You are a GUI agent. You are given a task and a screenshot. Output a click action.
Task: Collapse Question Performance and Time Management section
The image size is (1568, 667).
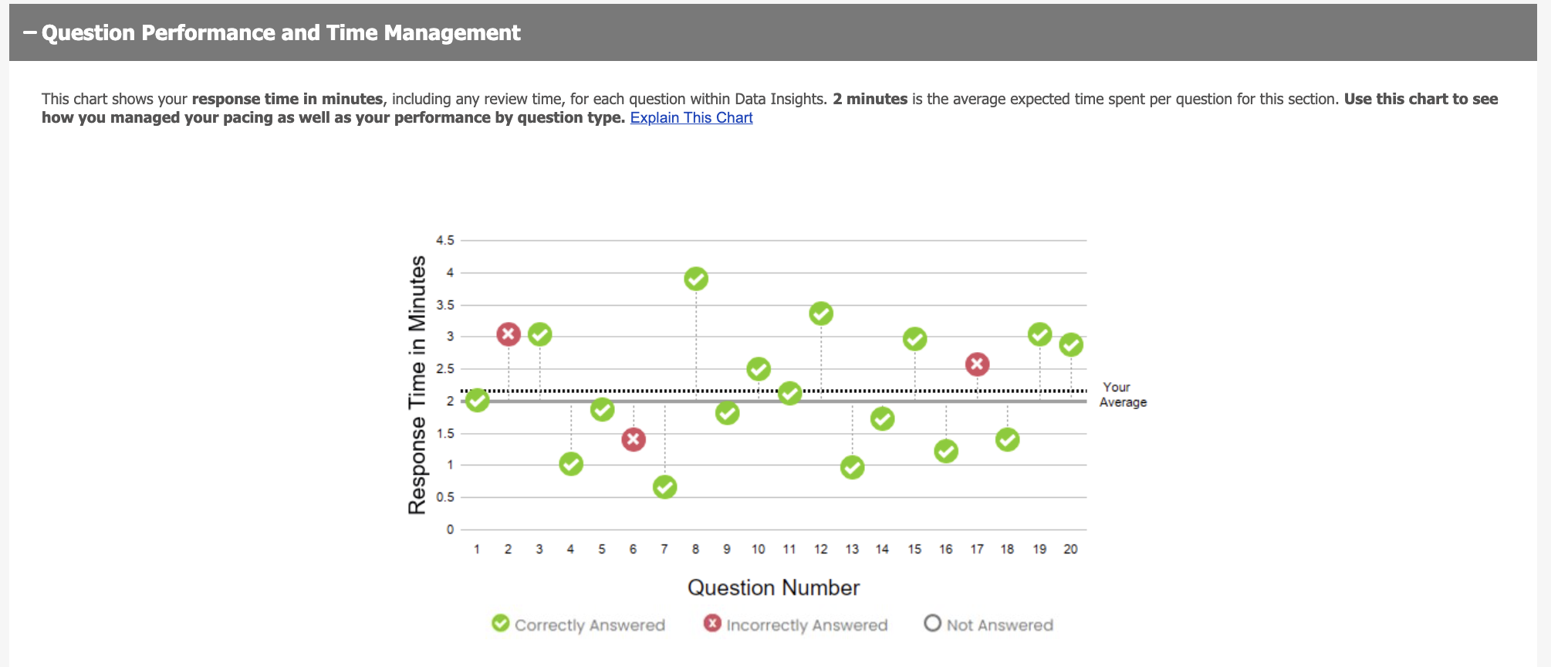click(31, 33)
